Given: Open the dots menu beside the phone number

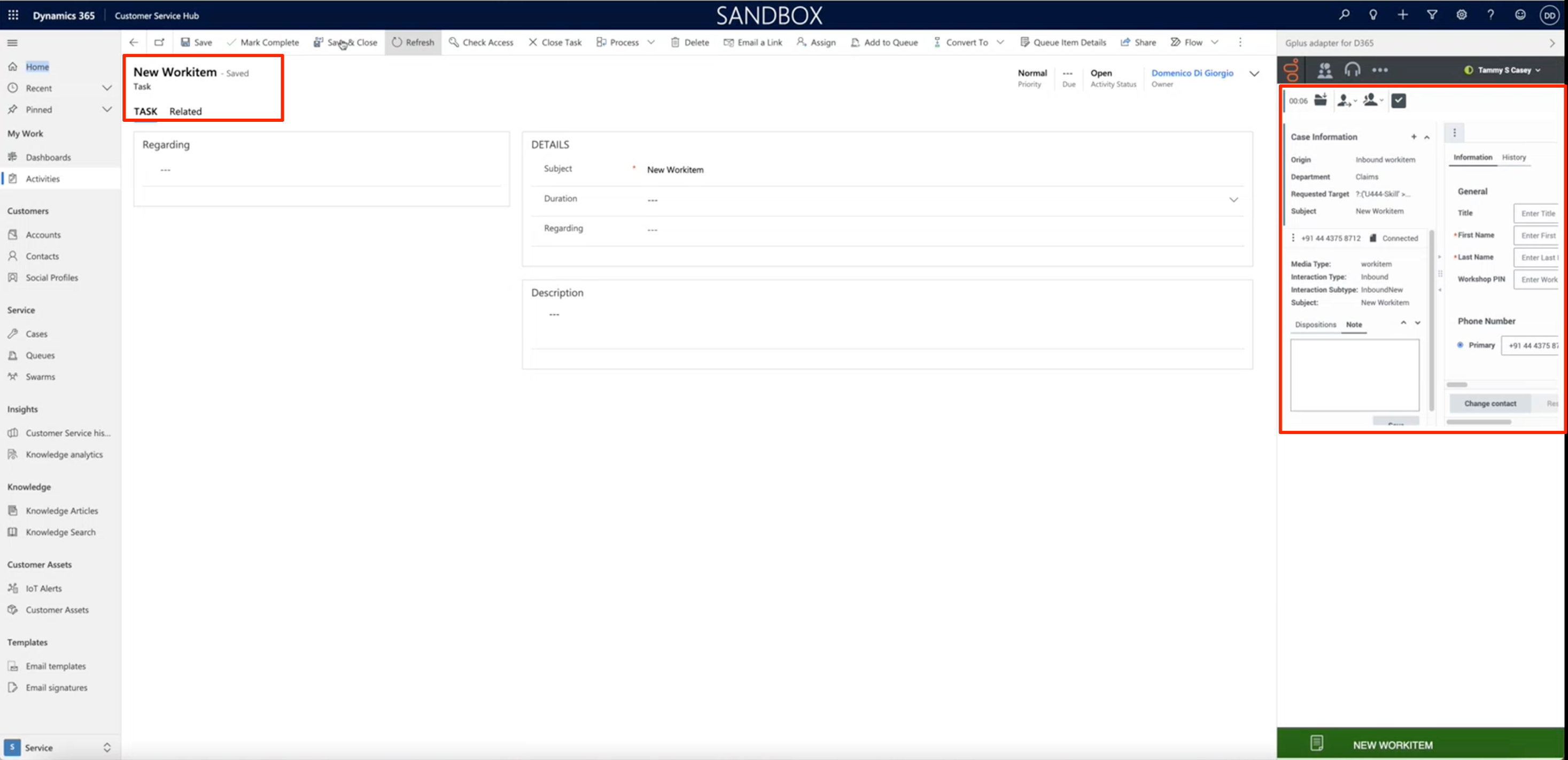Looking at the screenshot, I should click(x=1293, y=238).
